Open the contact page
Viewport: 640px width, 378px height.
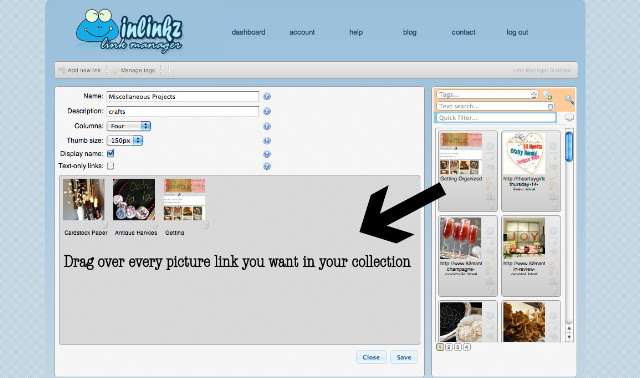pyautogui.click(x=463, y=32)
